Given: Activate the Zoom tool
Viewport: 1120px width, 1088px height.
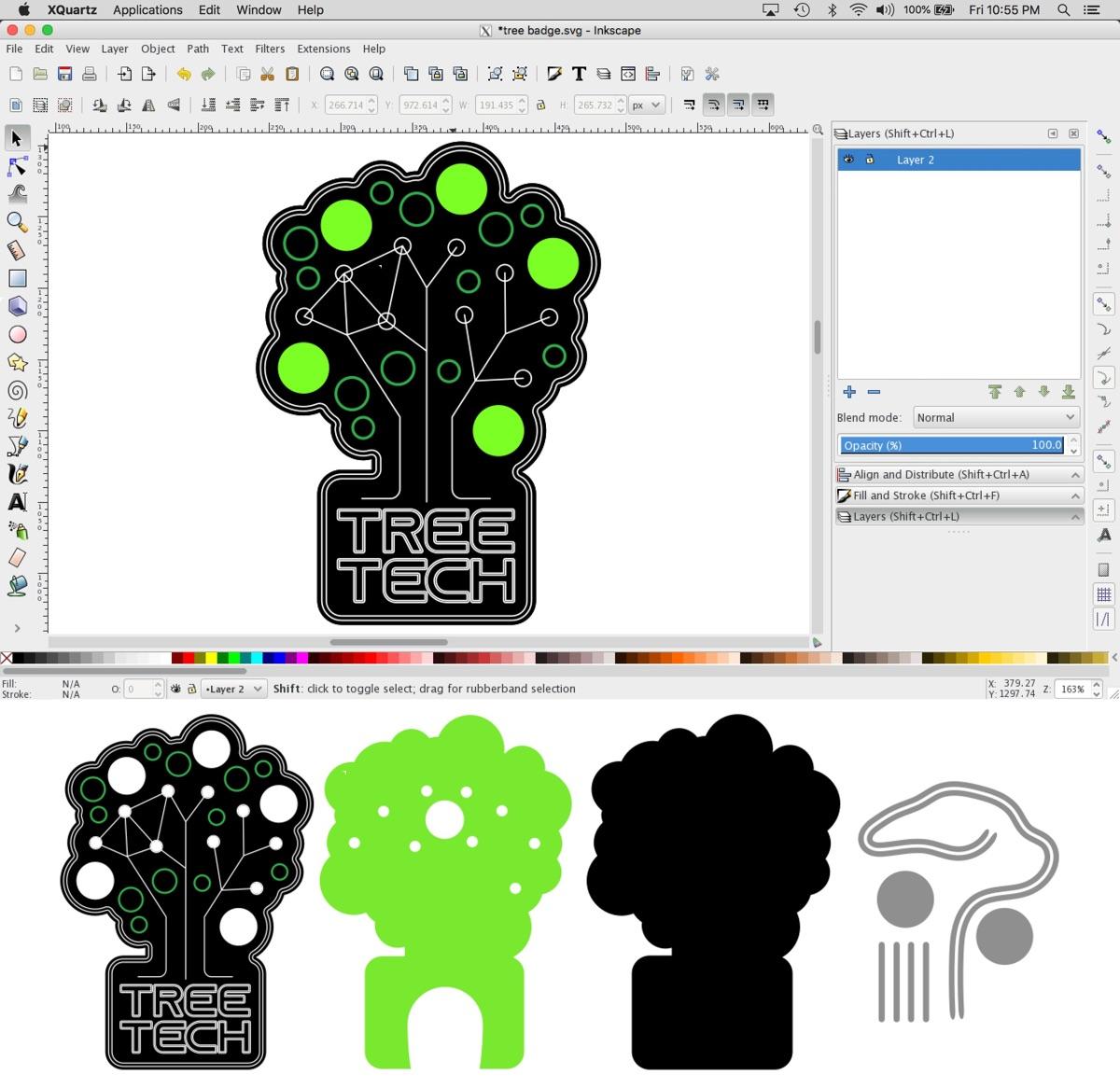Looking at the screenshot, I should click(x=17, y=222).
